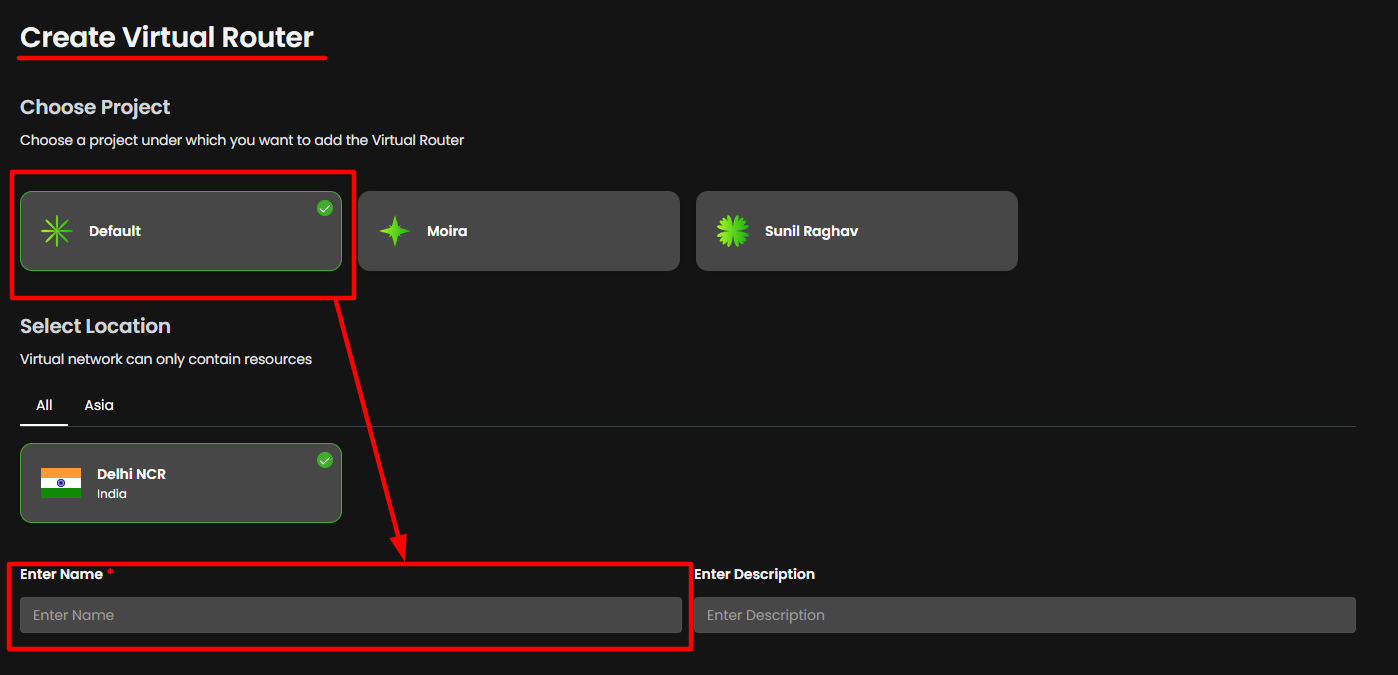1398x675 pixels.
Task: Choose the Moira project card
Action: (518, 231)
